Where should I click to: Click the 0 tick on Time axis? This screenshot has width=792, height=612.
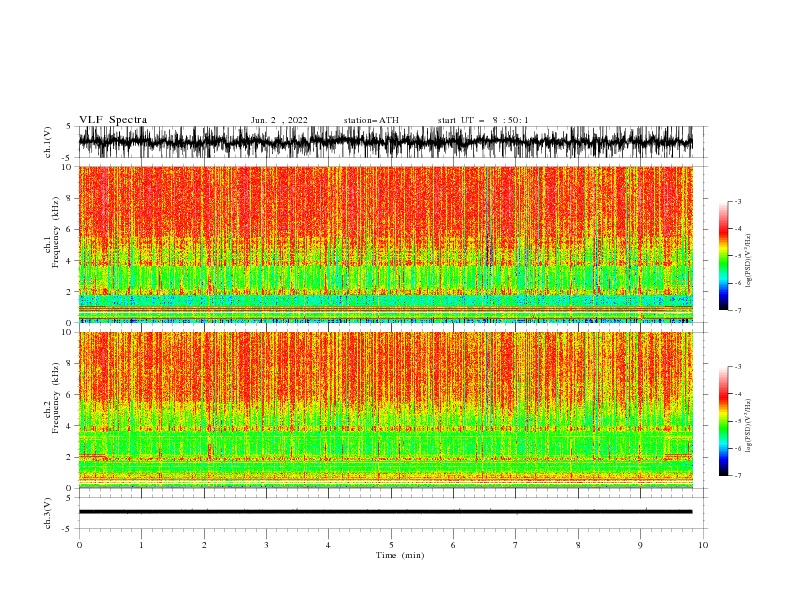tap(79, 545)
